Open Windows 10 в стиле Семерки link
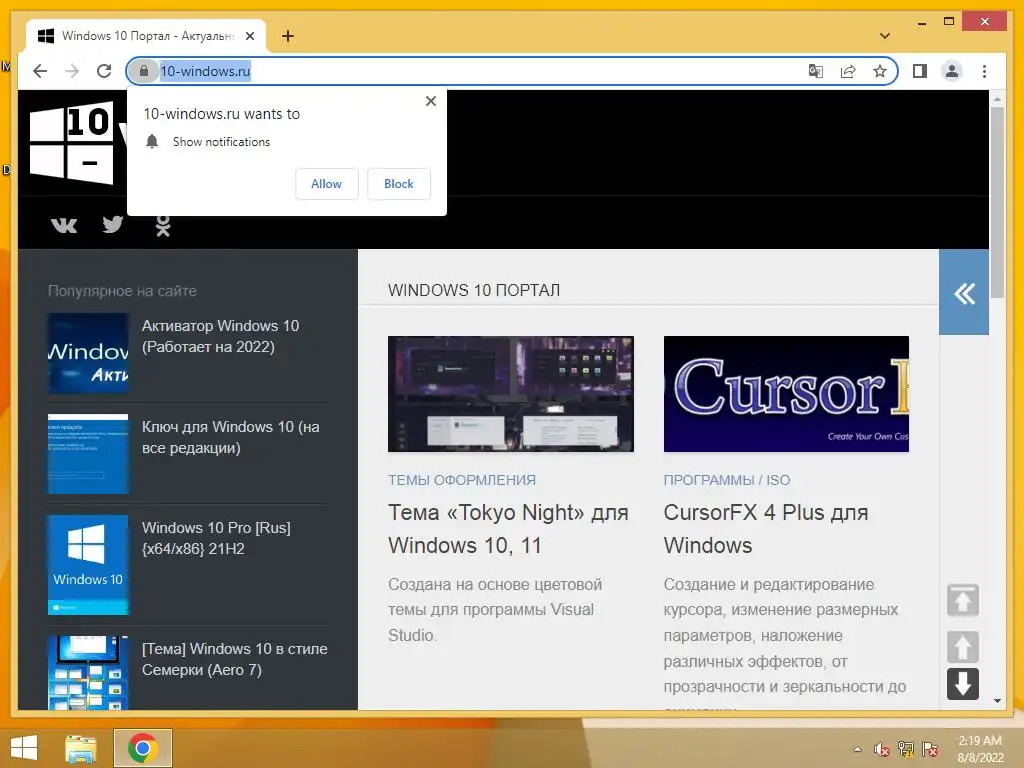The width and height of the screenshot is (1024, 768). click(234, 660)
